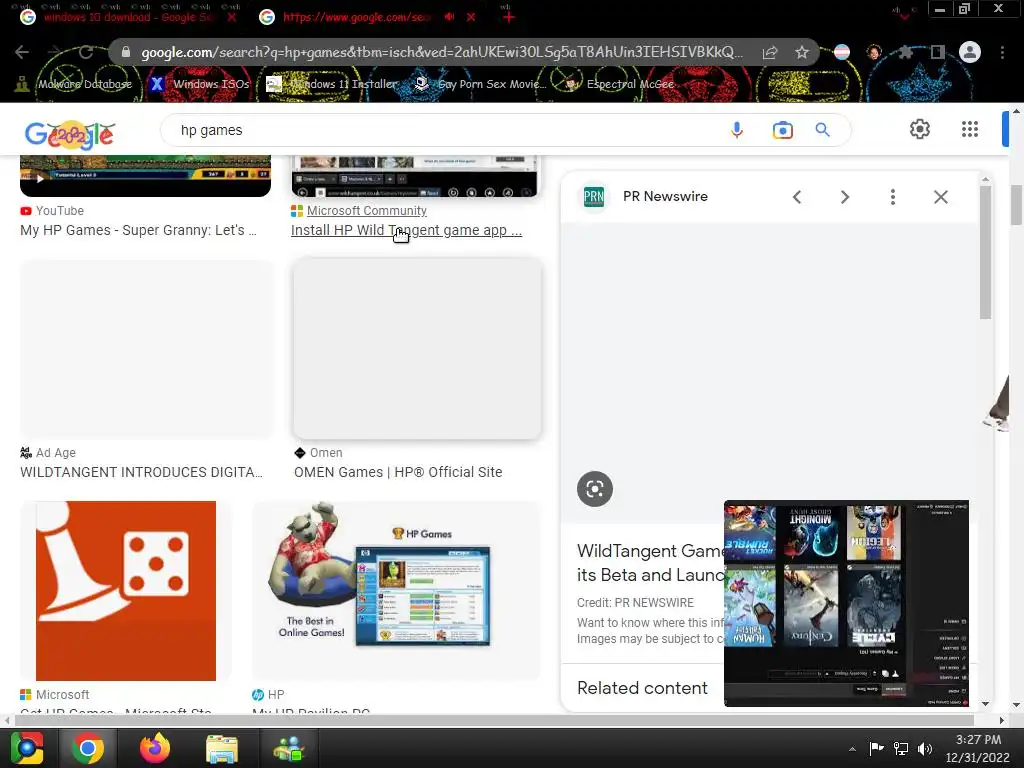Click the 'Related content' heading
This screenshot has height=768, width=1024.
[x=642, y=688]
